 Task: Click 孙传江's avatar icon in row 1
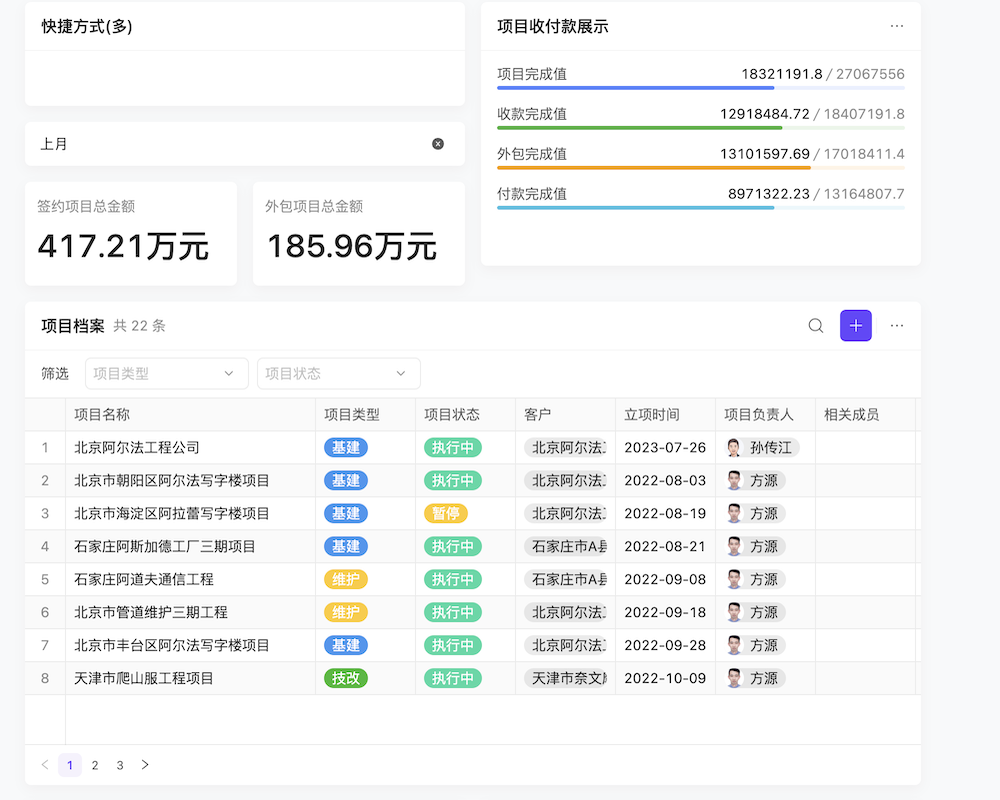tap(733, 447)
